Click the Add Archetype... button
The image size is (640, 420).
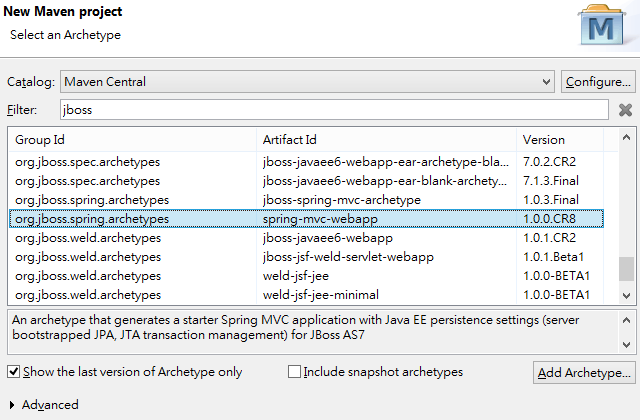(584, 373)
